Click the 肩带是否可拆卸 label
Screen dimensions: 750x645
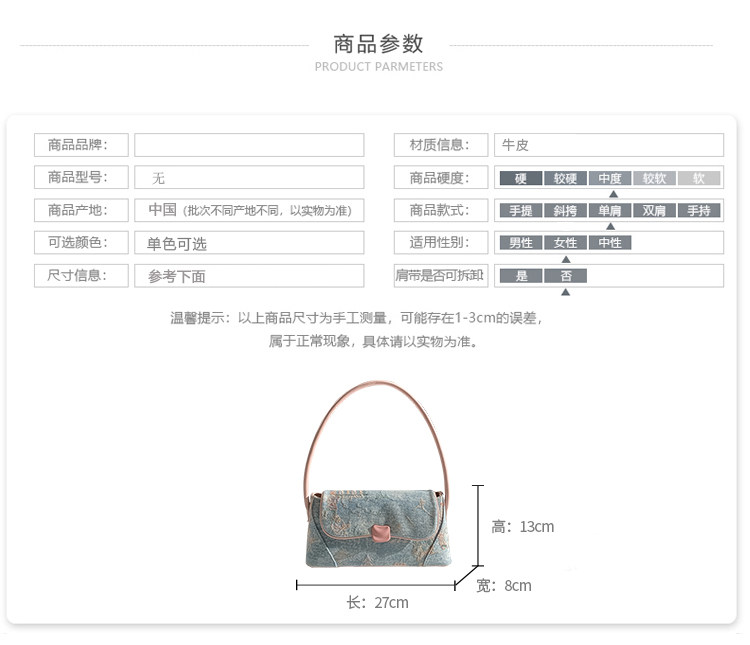click(x=440, y=275)
